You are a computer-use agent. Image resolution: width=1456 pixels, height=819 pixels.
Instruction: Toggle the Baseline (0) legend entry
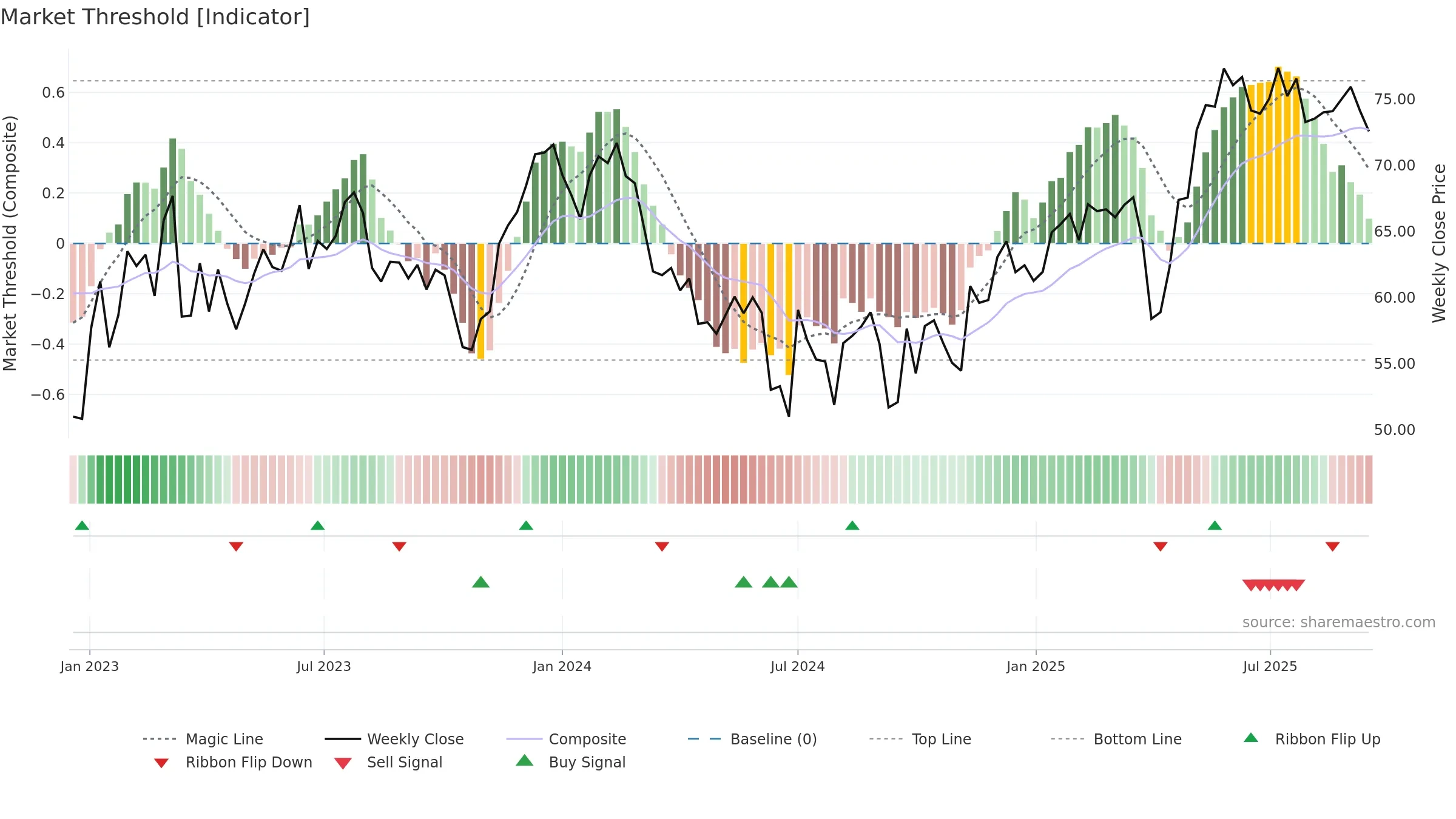752,739
